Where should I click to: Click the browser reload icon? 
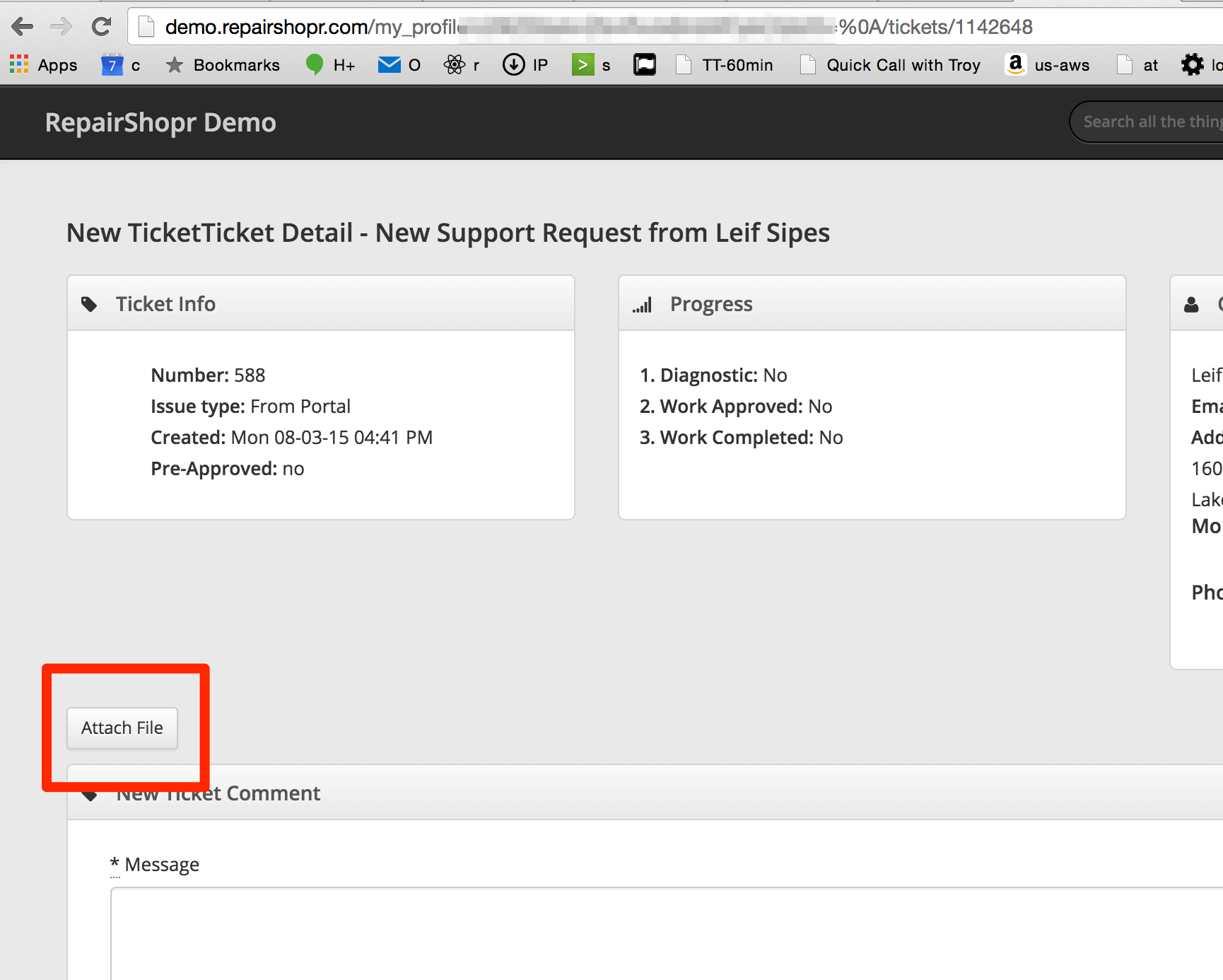click(x=102, y=27)
